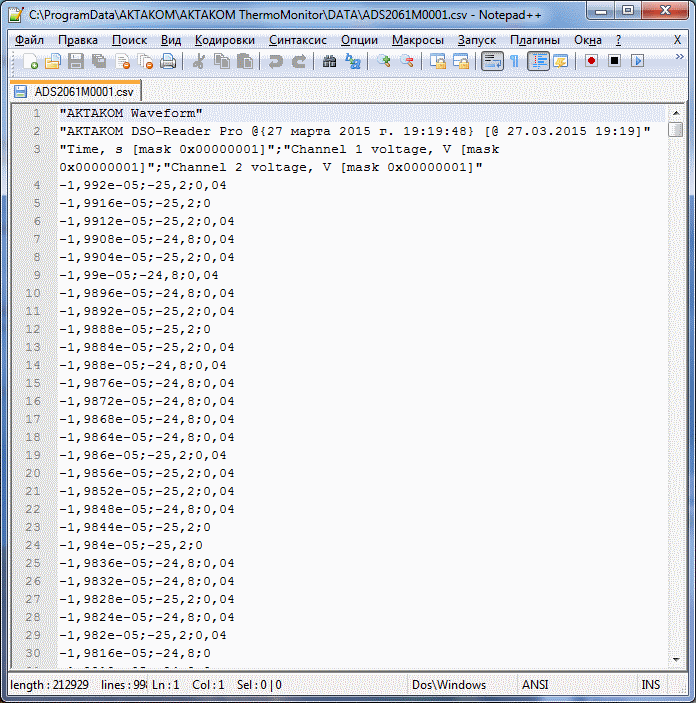The height and width of the screenshot is (703, 696).
Task: Click the User defined language icon
Action: point(561,61)
